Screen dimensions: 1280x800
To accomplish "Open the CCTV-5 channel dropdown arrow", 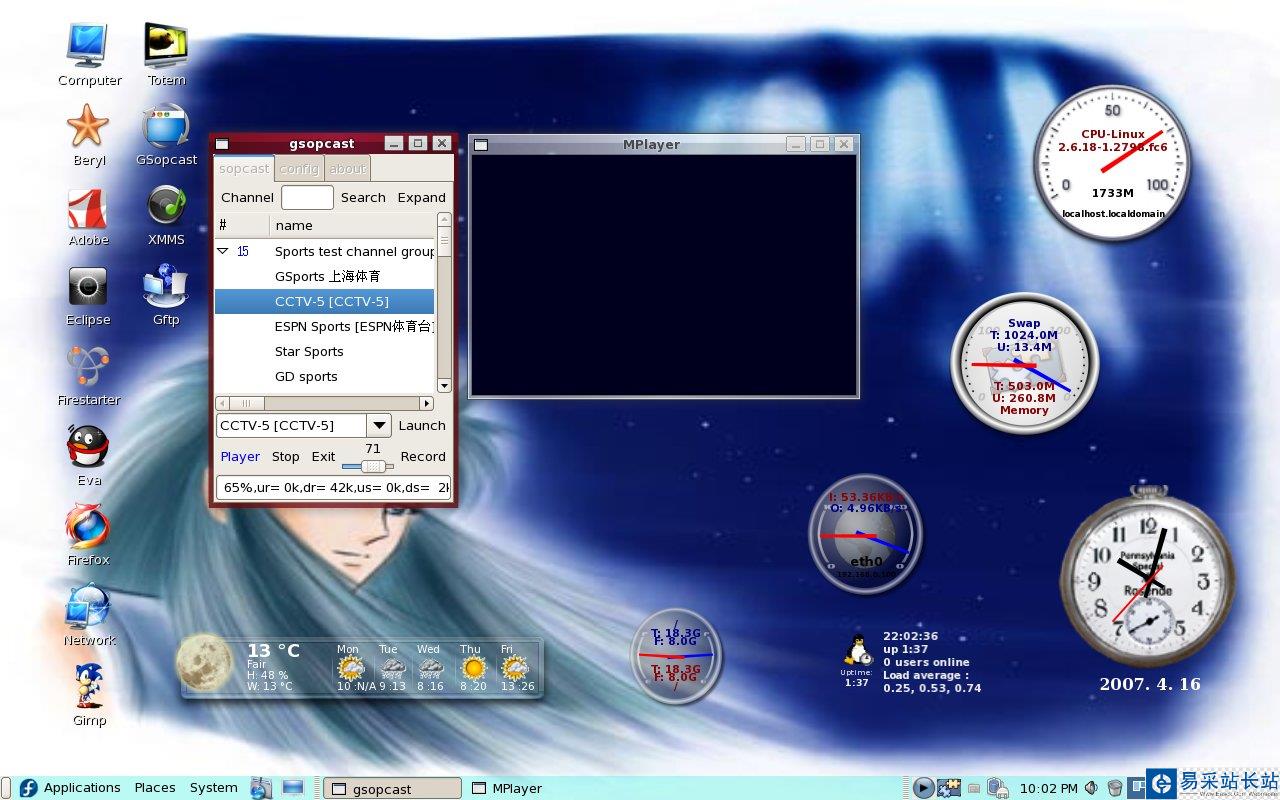I will [379, 425].
